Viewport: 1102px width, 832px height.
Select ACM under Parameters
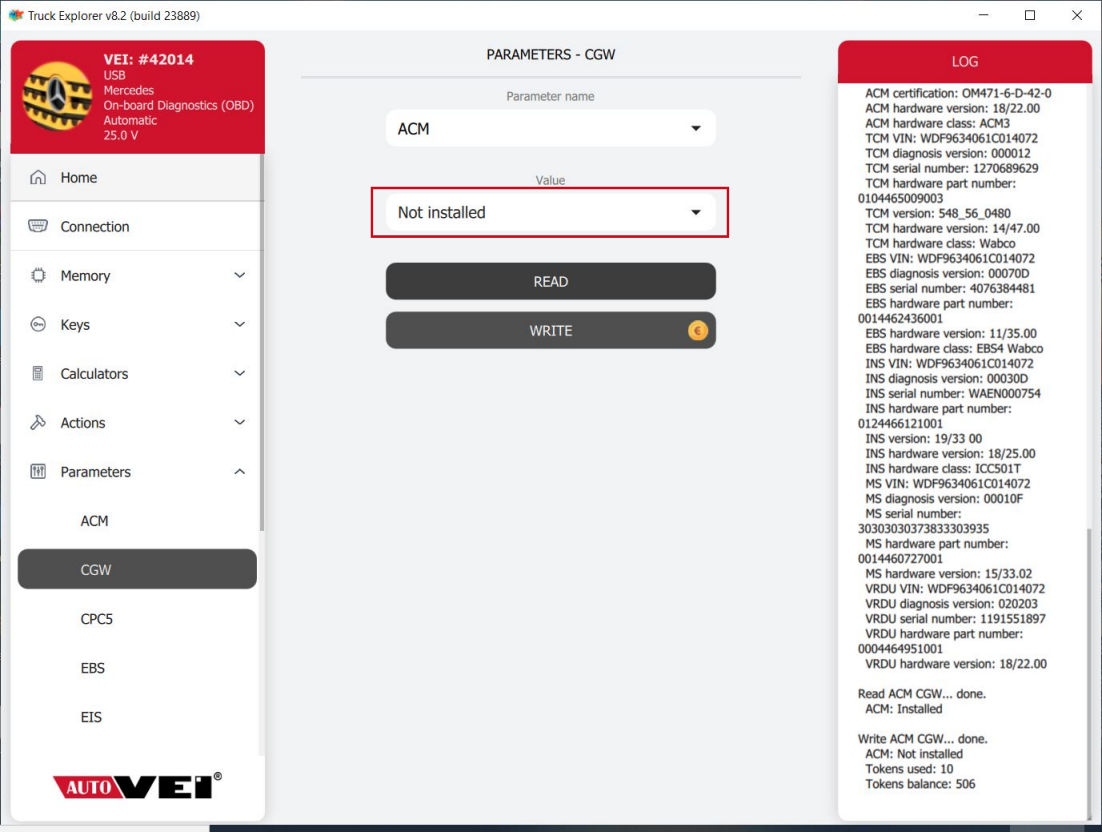(x=95, y=521)
